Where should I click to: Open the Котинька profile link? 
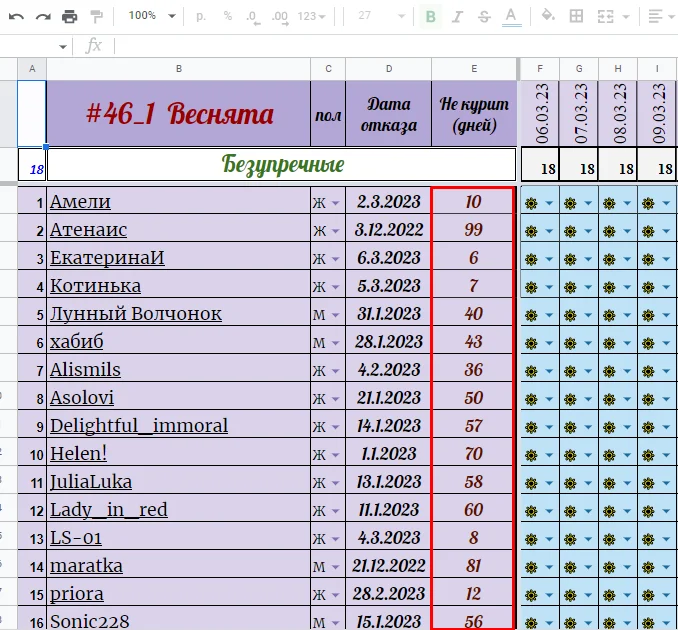[96, 286]
